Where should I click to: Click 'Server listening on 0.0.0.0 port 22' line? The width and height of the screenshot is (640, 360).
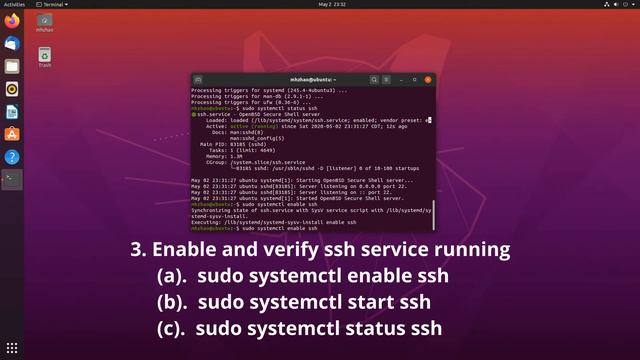[x=299, y=187]
